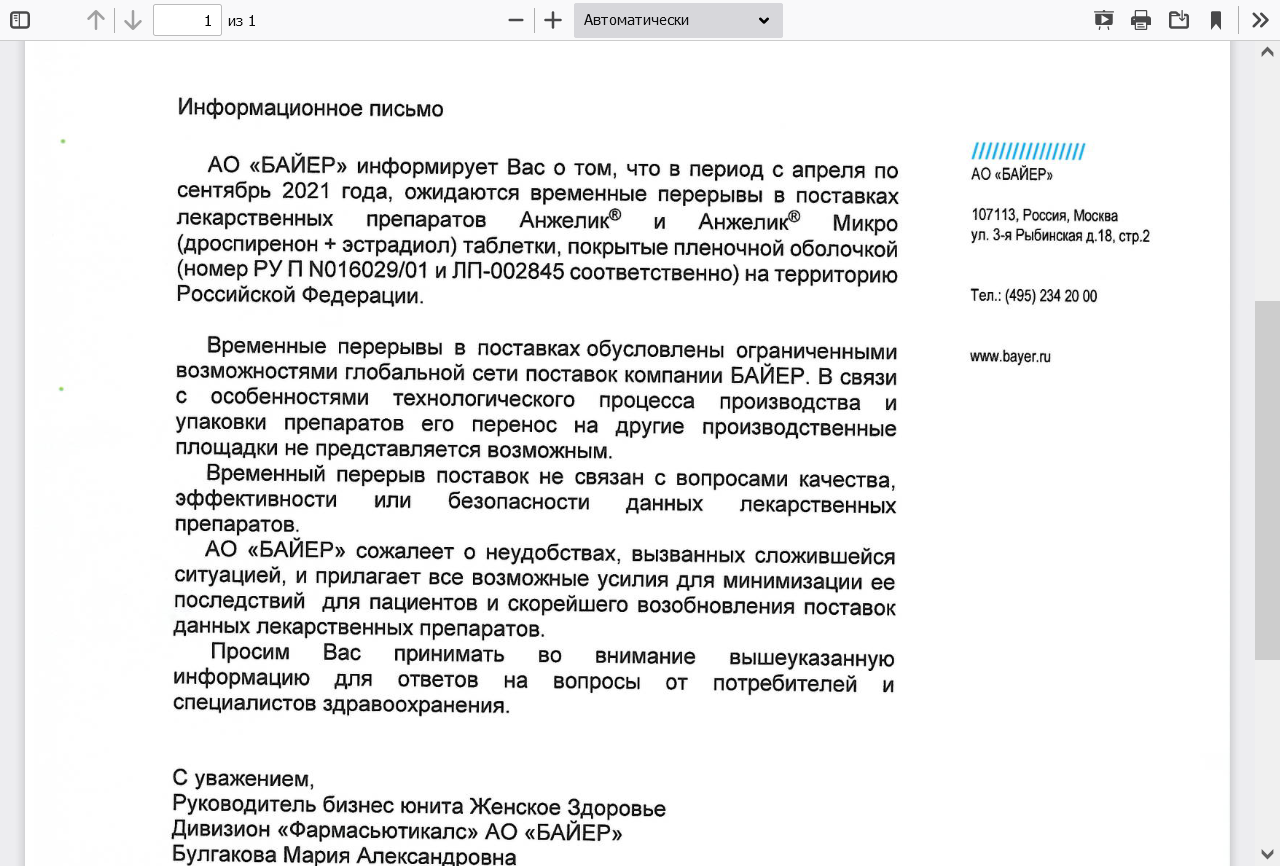Click the vertical scrollbar thumb
Image resolution: width=1280 pixels, height=866 pixels.
pos(1267,480)
